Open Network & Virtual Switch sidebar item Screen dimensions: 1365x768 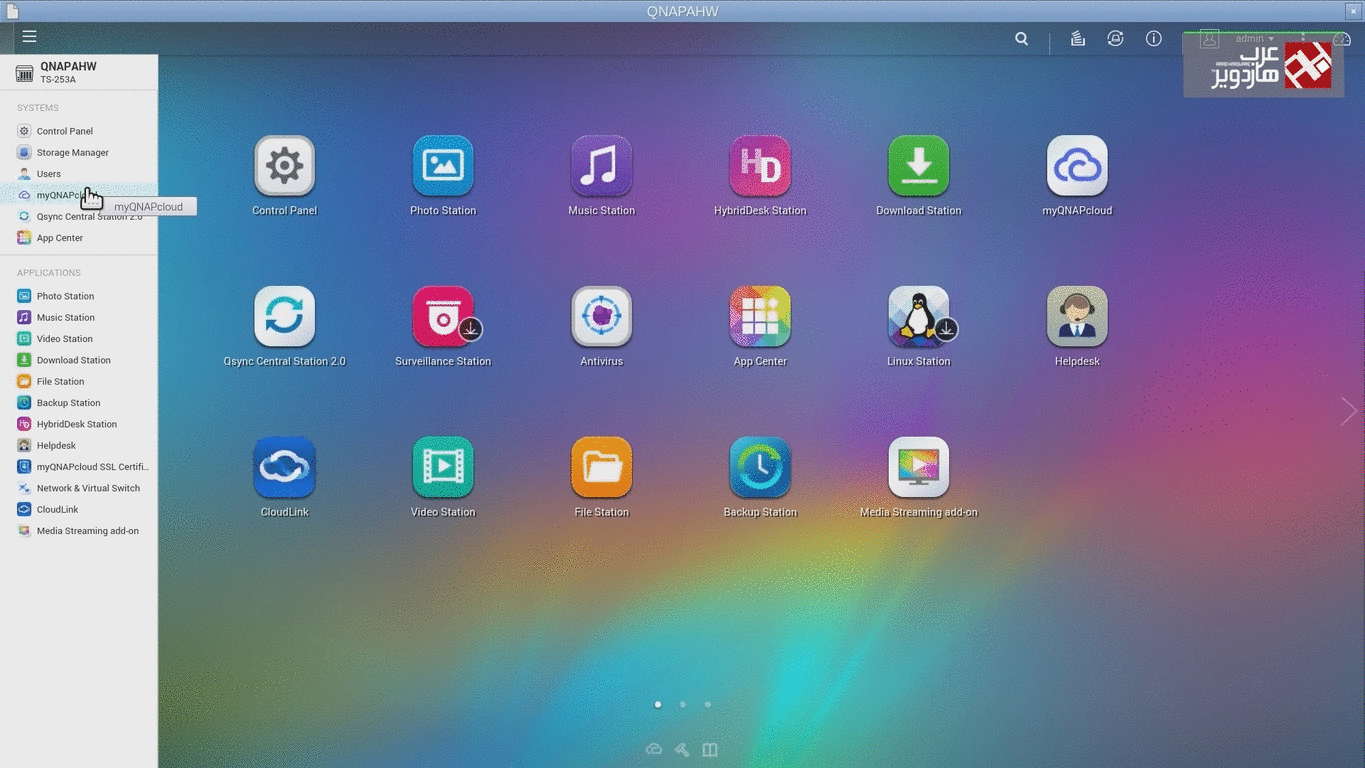[x=79, y=488]
